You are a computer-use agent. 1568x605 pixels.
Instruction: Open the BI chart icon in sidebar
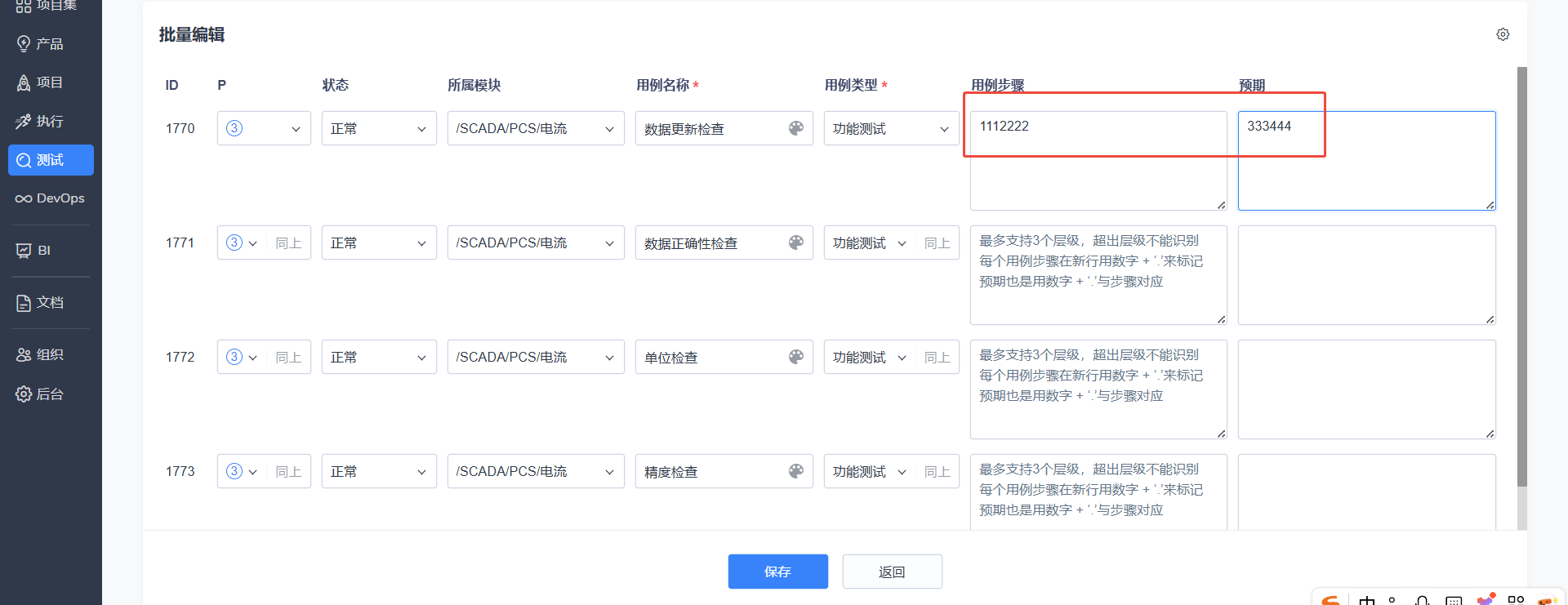tap(24, 251)
